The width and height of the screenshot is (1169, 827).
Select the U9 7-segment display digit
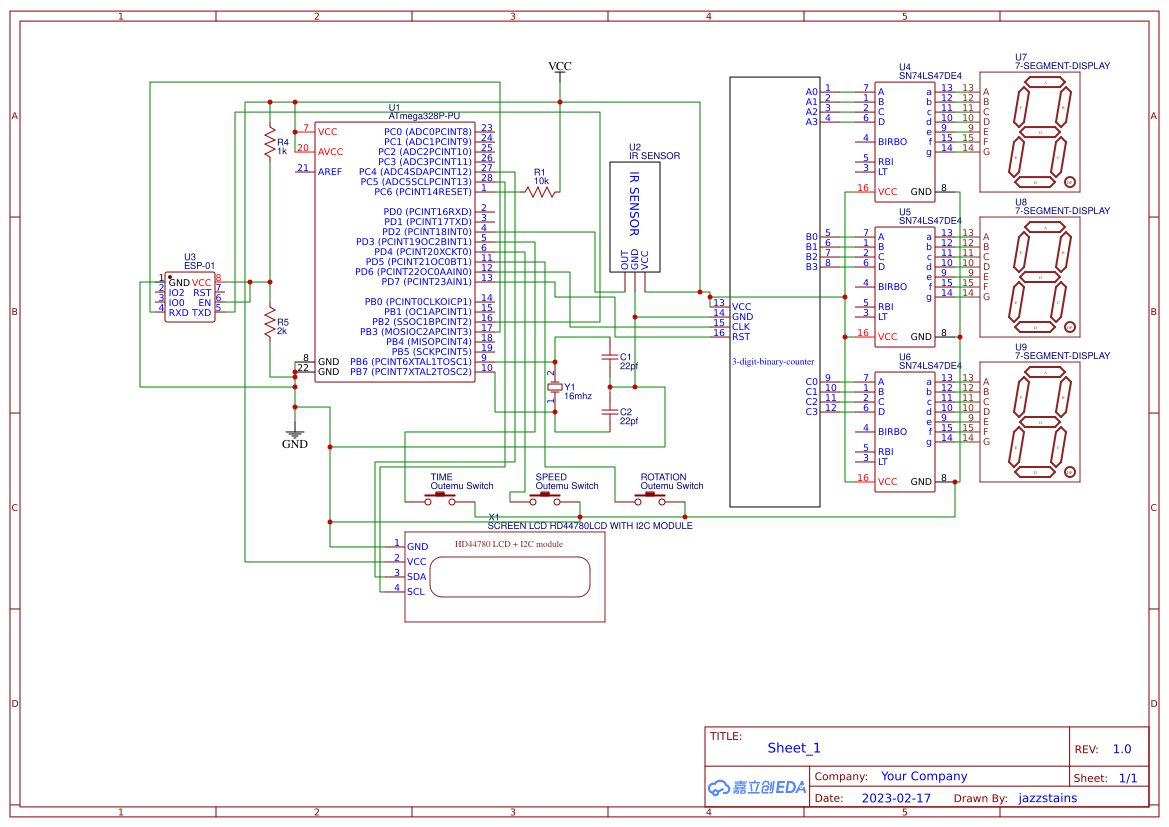1040,423
